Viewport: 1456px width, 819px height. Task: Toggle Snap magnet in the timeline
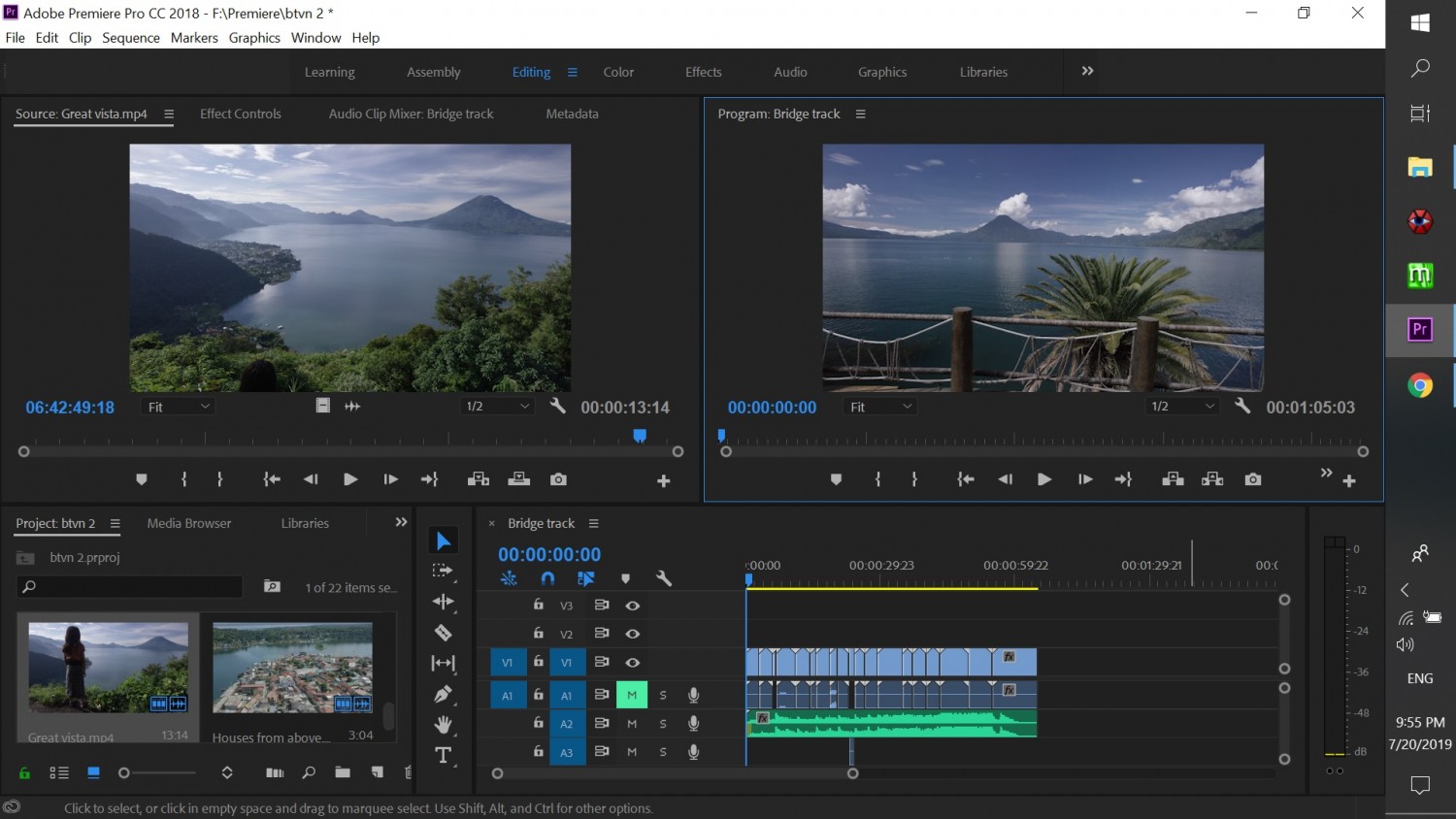click(x=547, y=578)
